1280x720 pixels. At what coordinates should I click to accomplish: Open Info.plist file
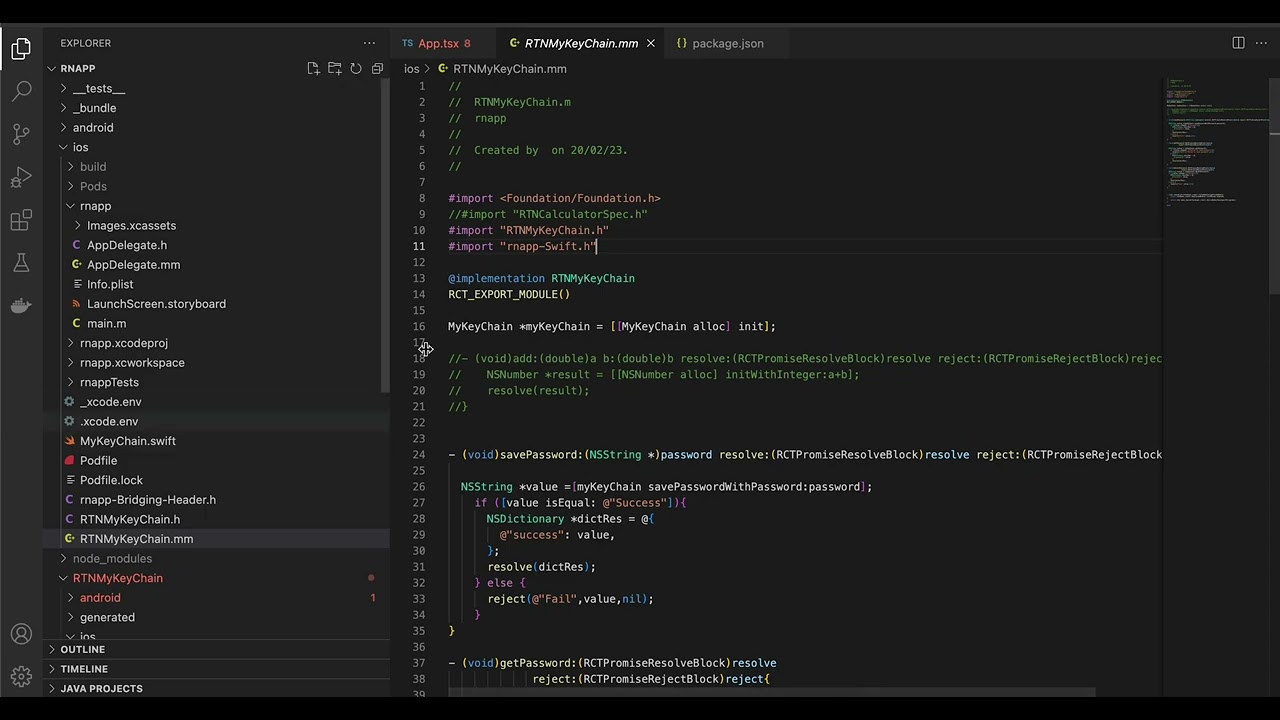click(110, 284)
